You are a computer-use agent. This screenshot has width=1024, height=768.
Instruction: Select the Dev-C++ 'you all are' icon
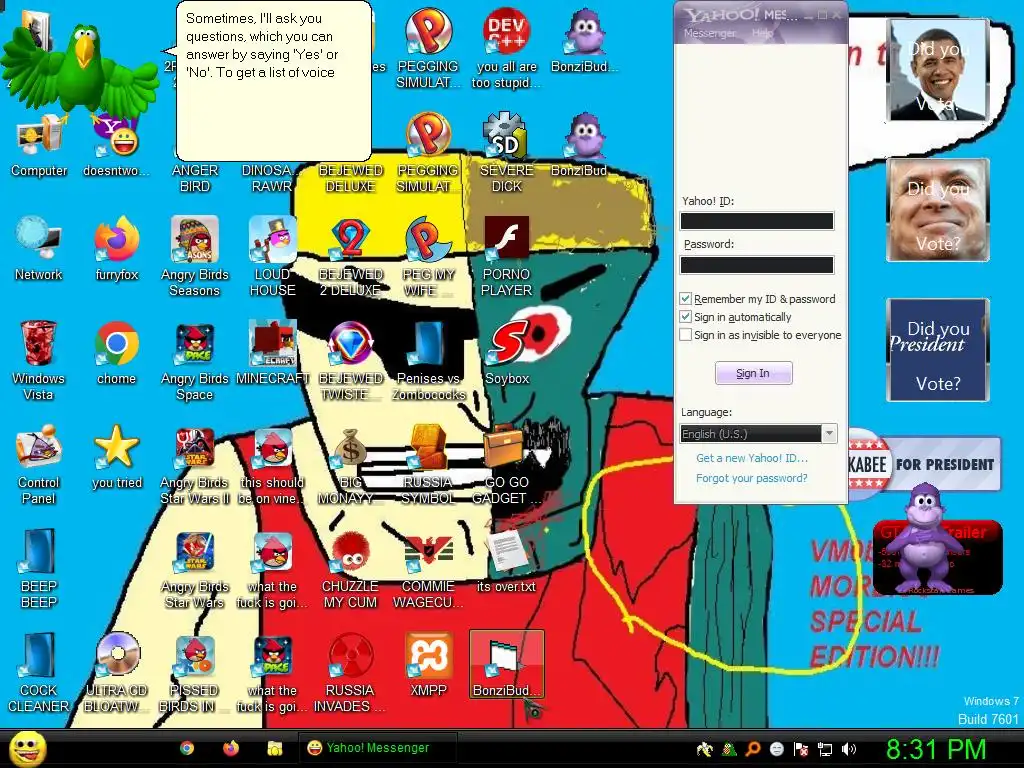(507, 49)
